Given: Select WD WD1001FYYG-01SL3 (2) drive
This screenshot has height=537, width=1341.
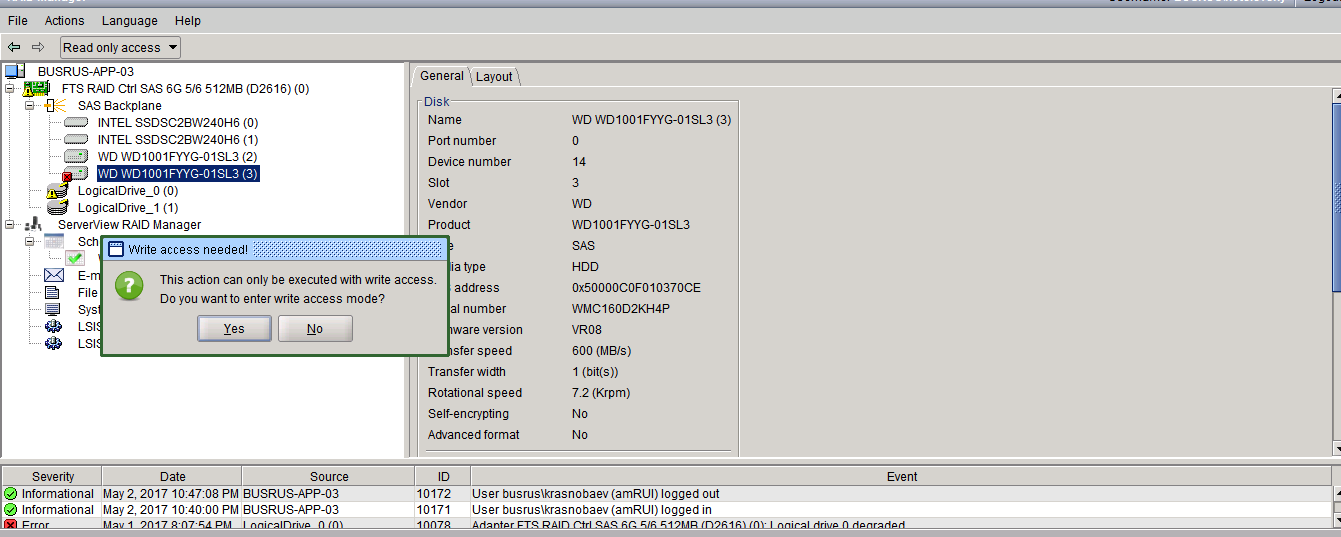Looking at the screenshot, I should (177, 157).
